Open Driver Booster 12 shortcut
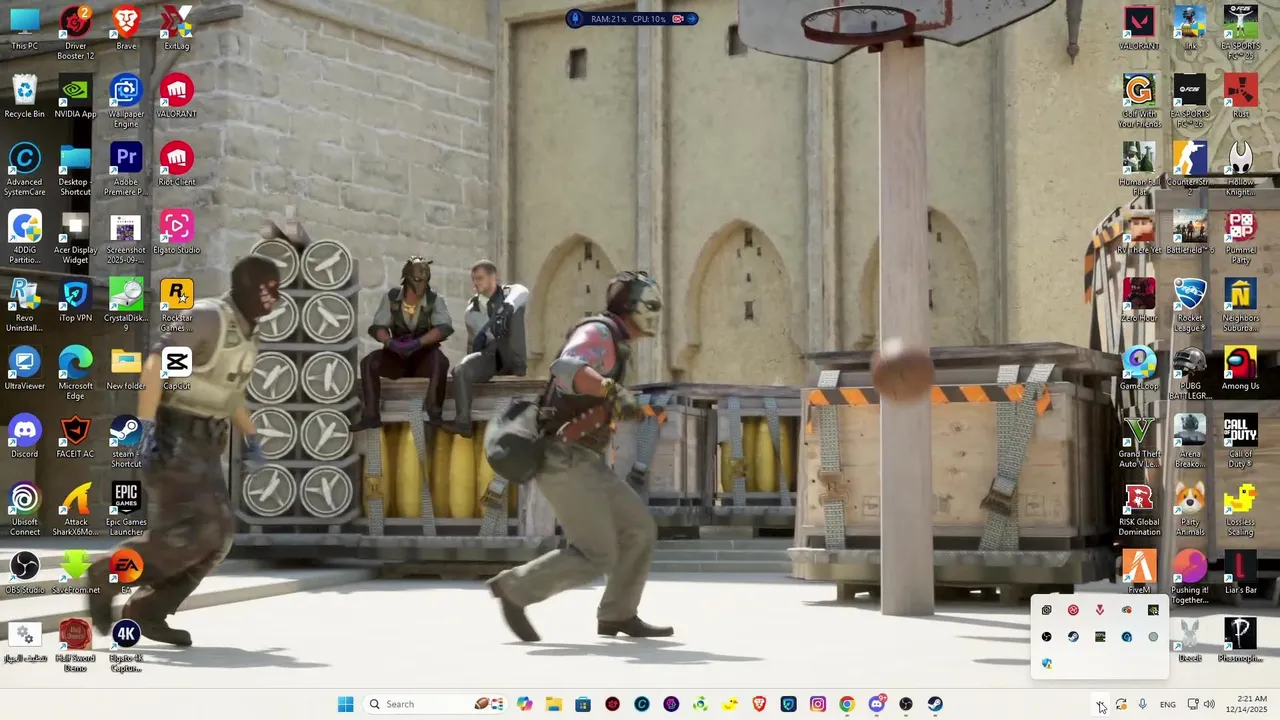The width and height of the screenshot is (1280, 720). click(x=75, y=32)
